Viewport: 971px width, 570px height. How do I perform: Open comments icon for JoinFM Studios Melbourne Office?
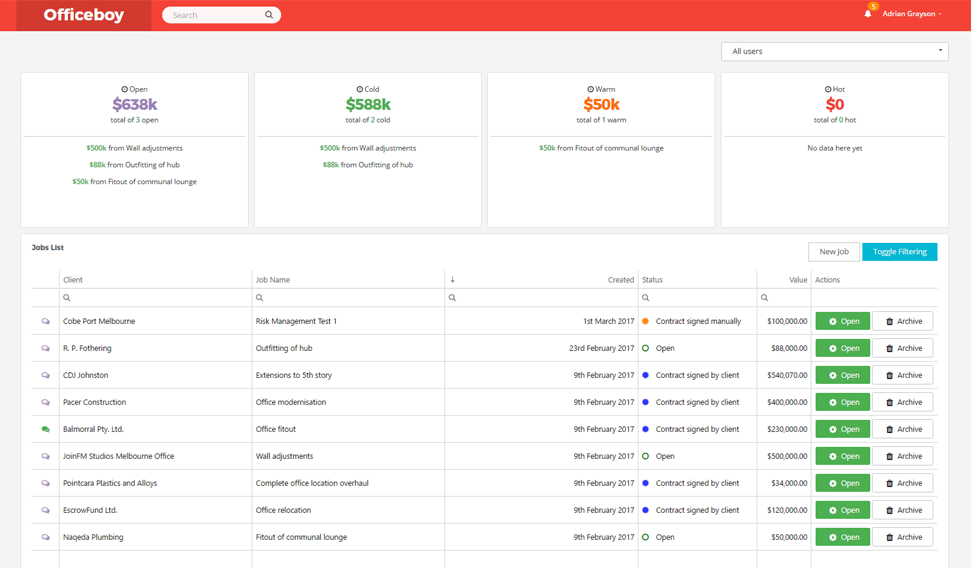(x=45, y=456)
